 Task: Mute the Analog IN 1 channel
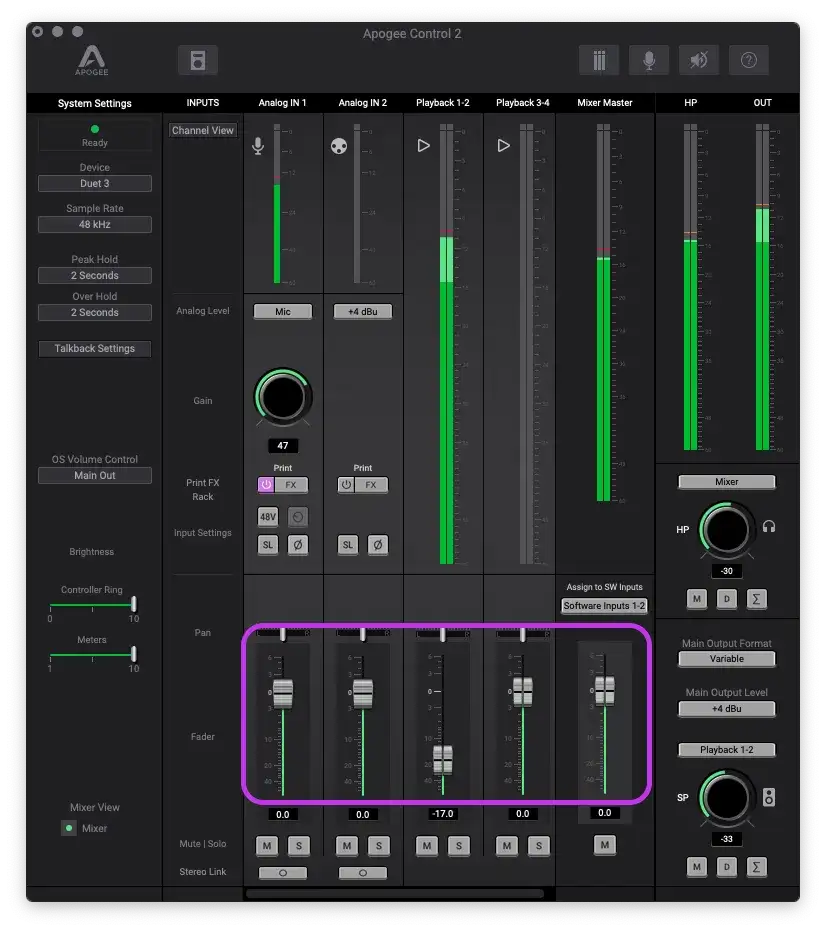click(267, 845)
